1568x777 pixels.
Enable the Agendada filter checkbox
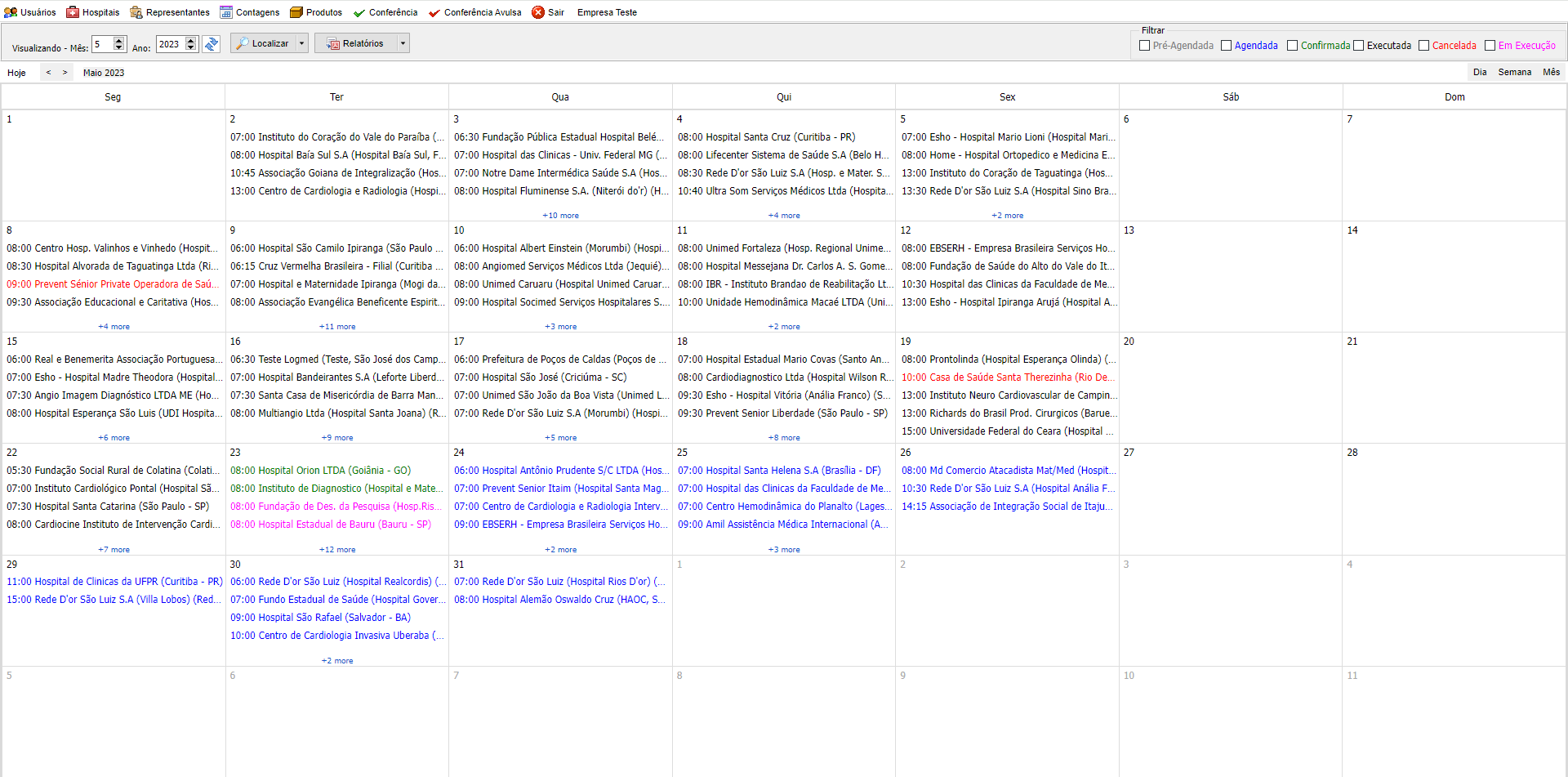pyautogui.click(x=1227, y=45)
